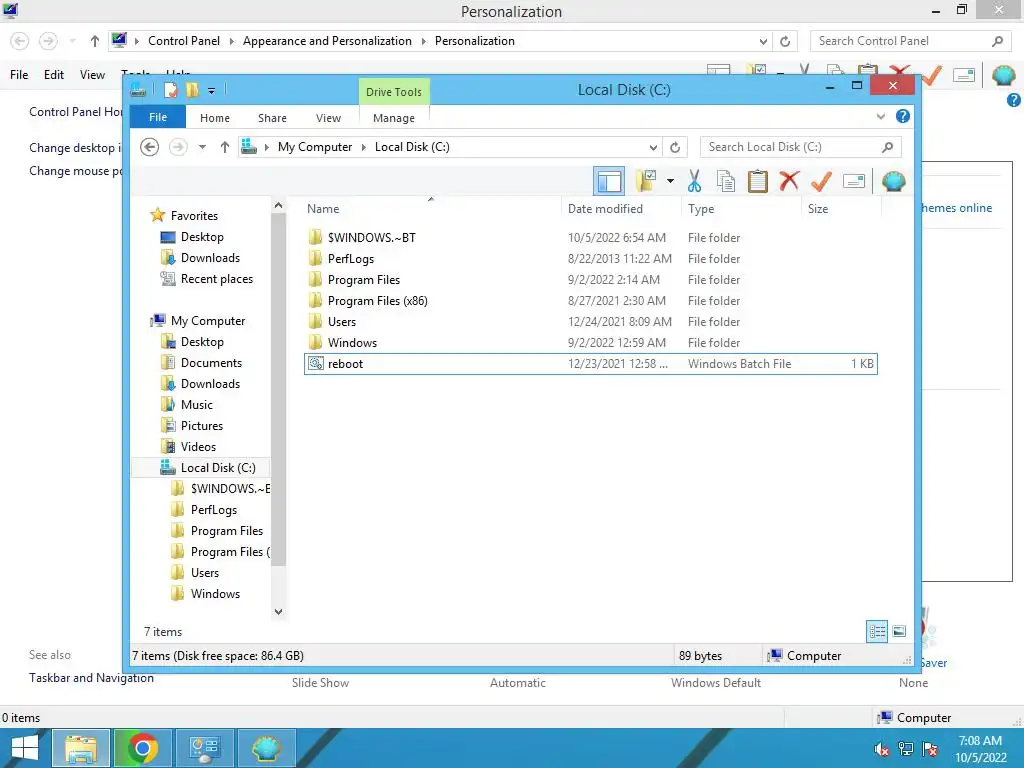This screenshot has width=1024, height=768.
Task: Refresh the Local Disk (C:) view
Action: click(x=675, y=147)
